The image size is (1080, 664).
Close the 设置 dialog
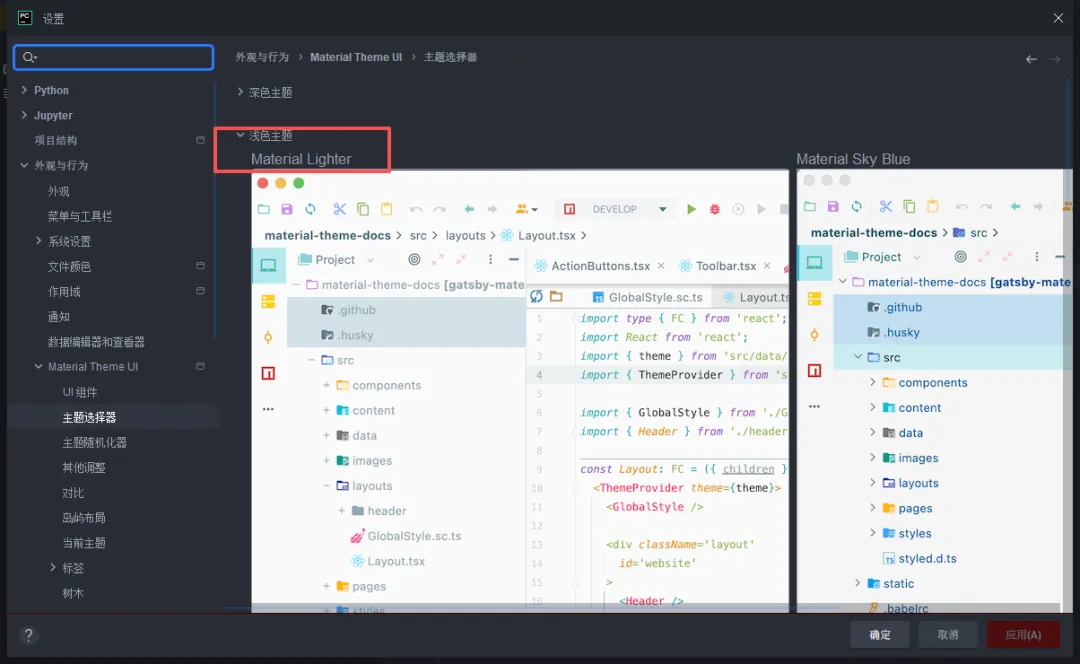(1058, 19)
